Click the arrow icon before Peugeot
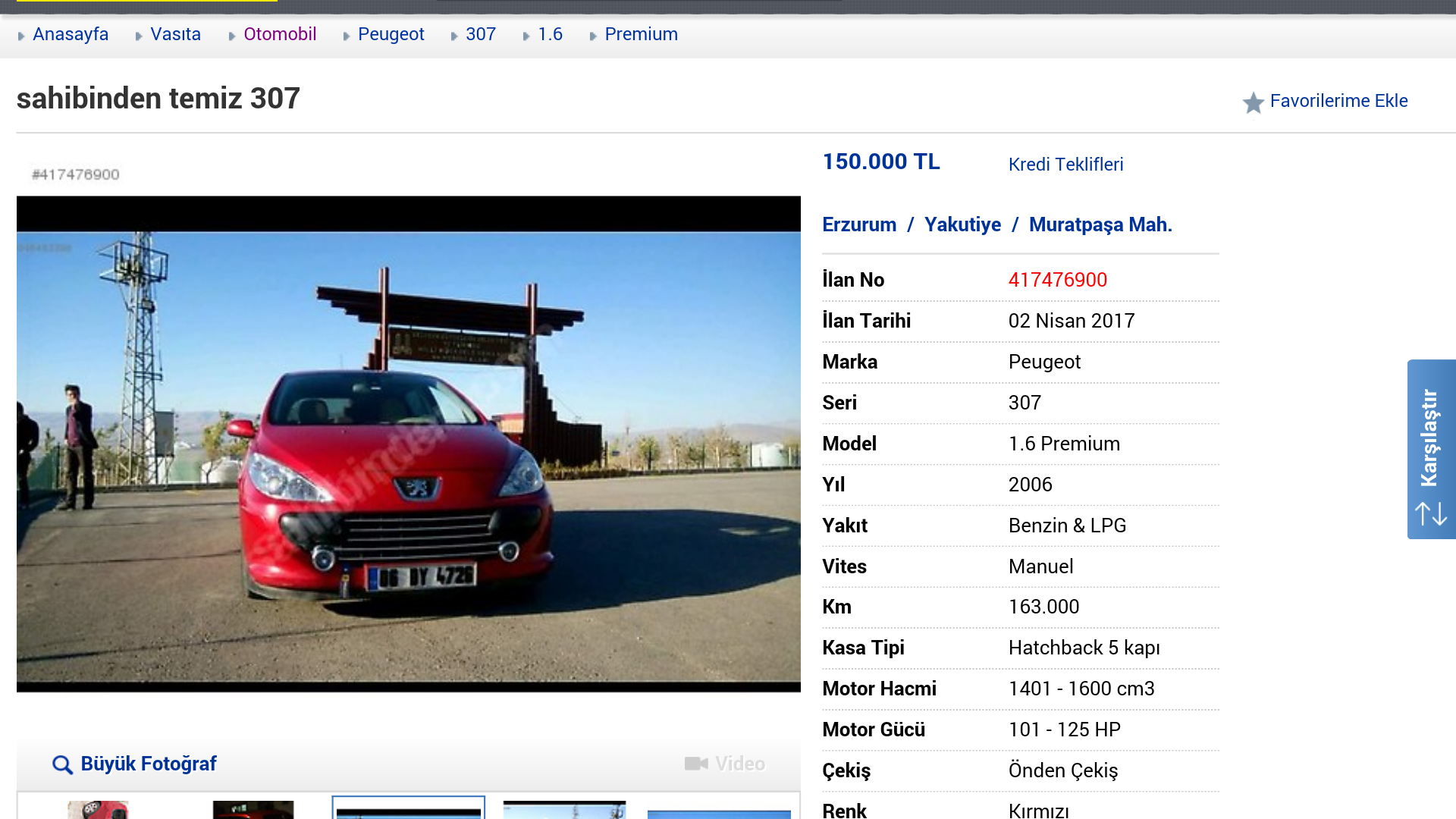Viewport: 1456px width, 819px height. (347, 36)
